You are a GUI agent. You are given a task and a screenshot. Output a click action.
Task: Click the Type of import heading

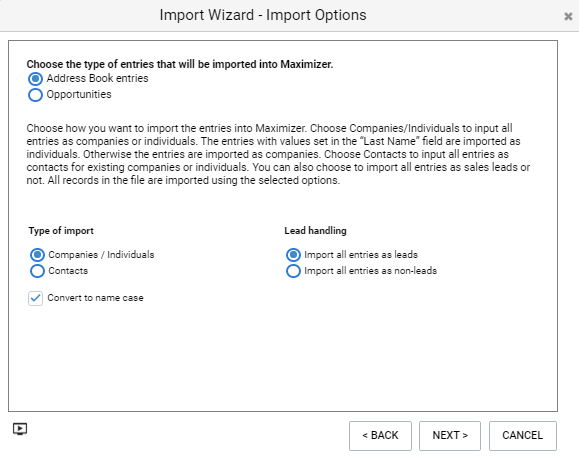61,231
